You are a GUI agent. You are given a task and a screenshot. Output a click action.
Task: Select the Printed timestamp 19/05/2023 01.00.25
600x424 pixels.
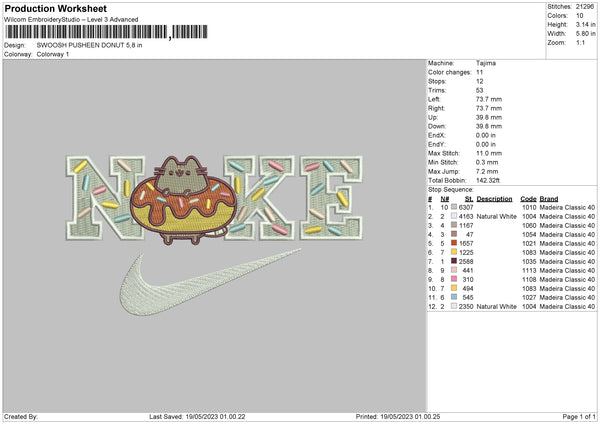[x=410, y=417]
